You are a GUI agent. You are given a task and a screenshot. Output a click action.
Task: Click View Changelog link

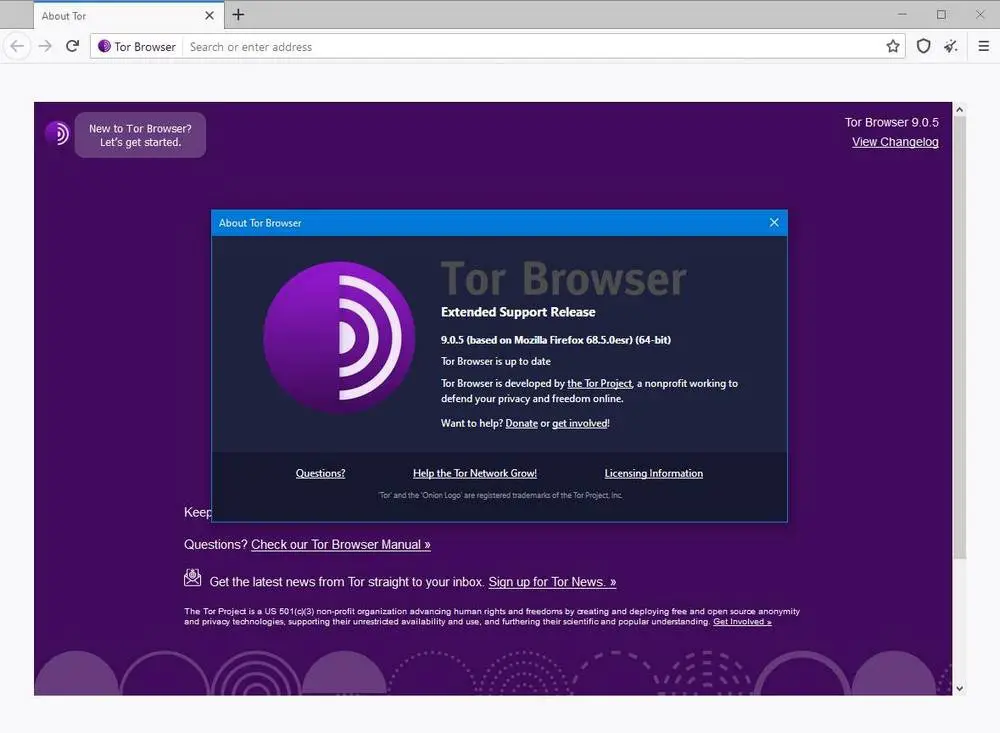pos(895,142)
